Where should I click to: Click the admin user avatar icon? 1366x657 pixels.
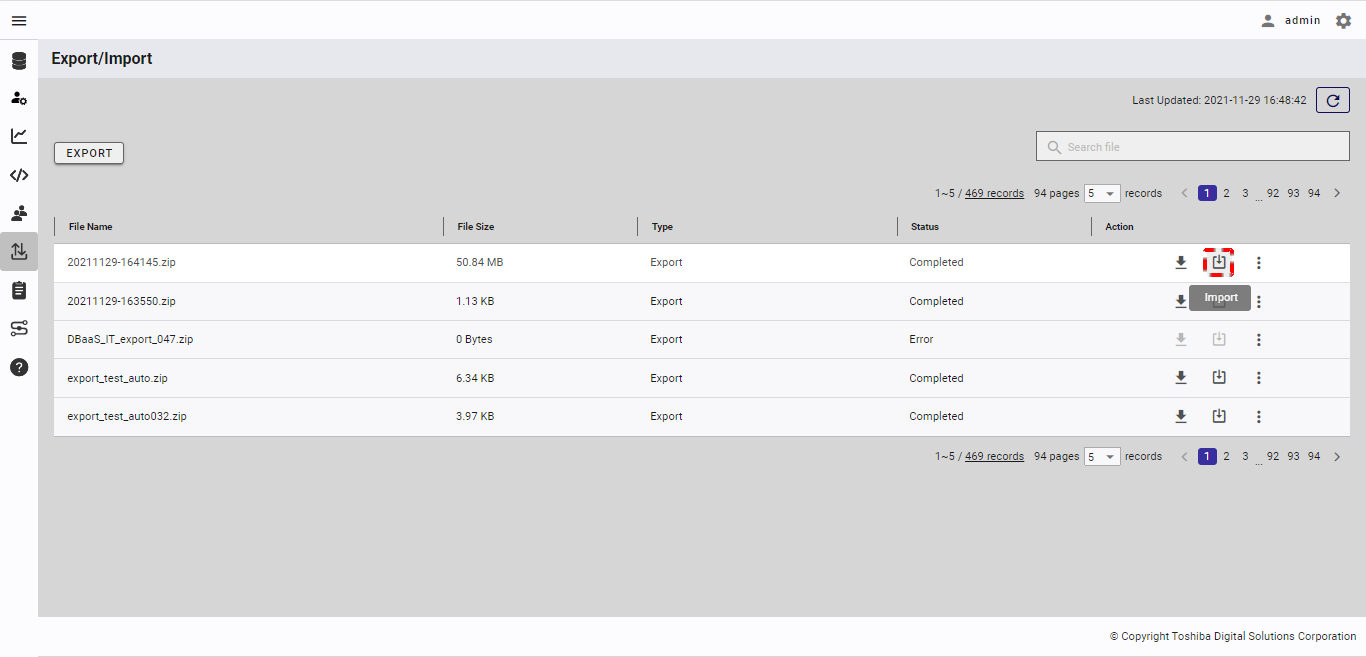pos(1268,20)
